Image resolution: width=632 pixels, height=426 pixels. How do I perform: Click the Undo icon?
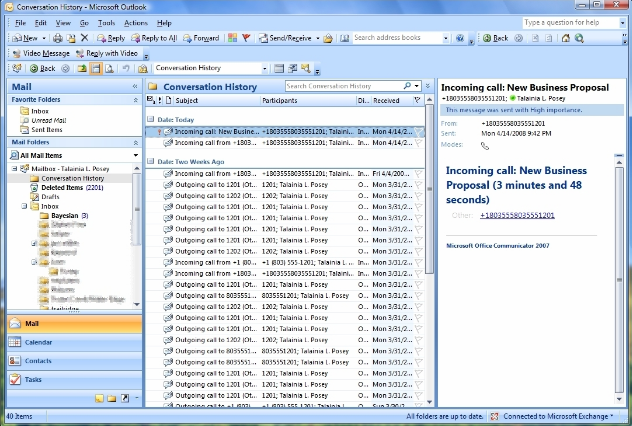(x=126, y=69)
